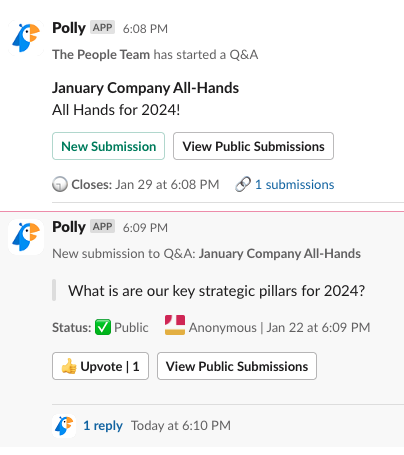Click the 6:09 PM message timestamp
The image size is (404, 455).
(x=145, y=228)
